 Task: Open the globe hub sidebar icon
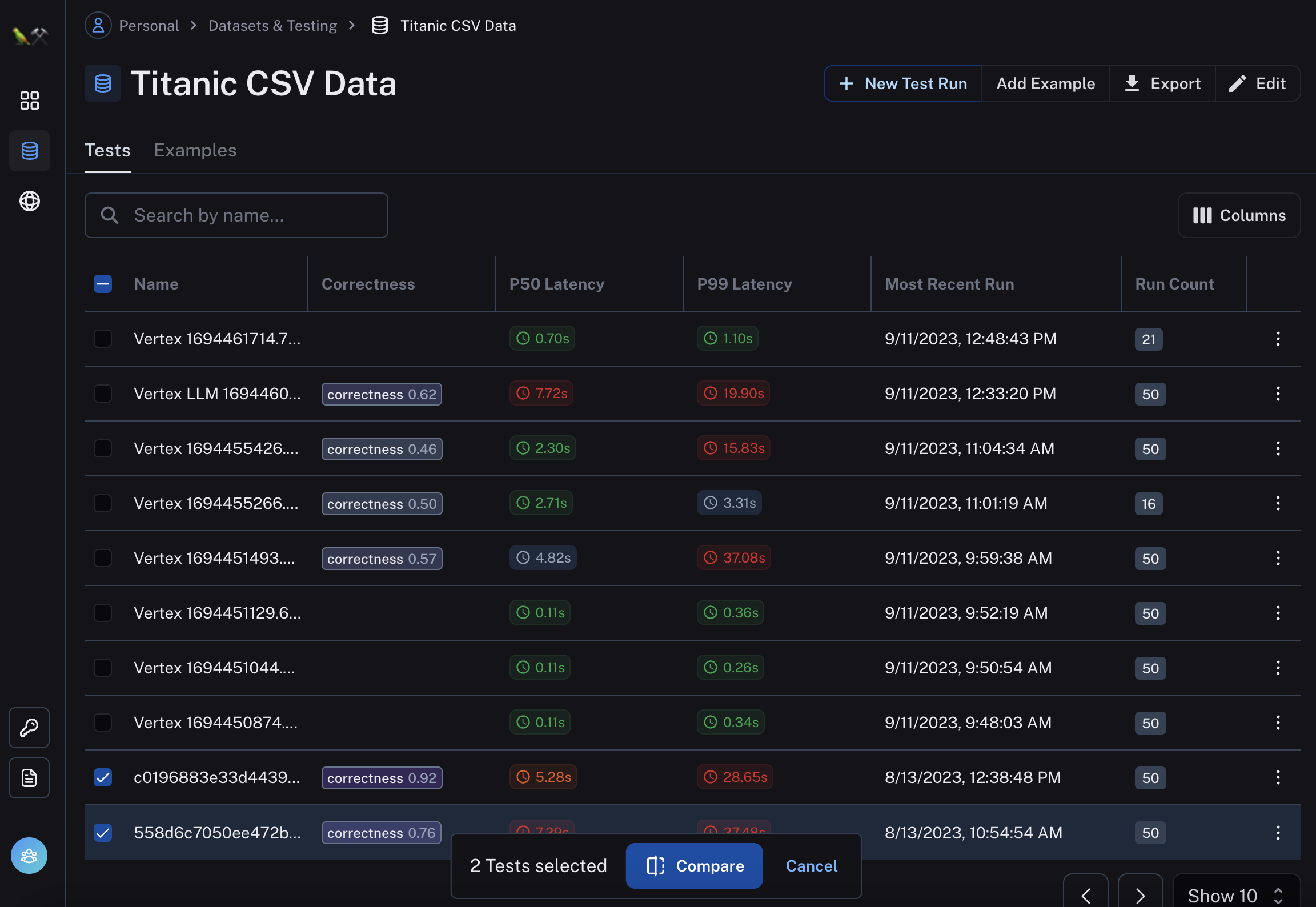point(30,201)
